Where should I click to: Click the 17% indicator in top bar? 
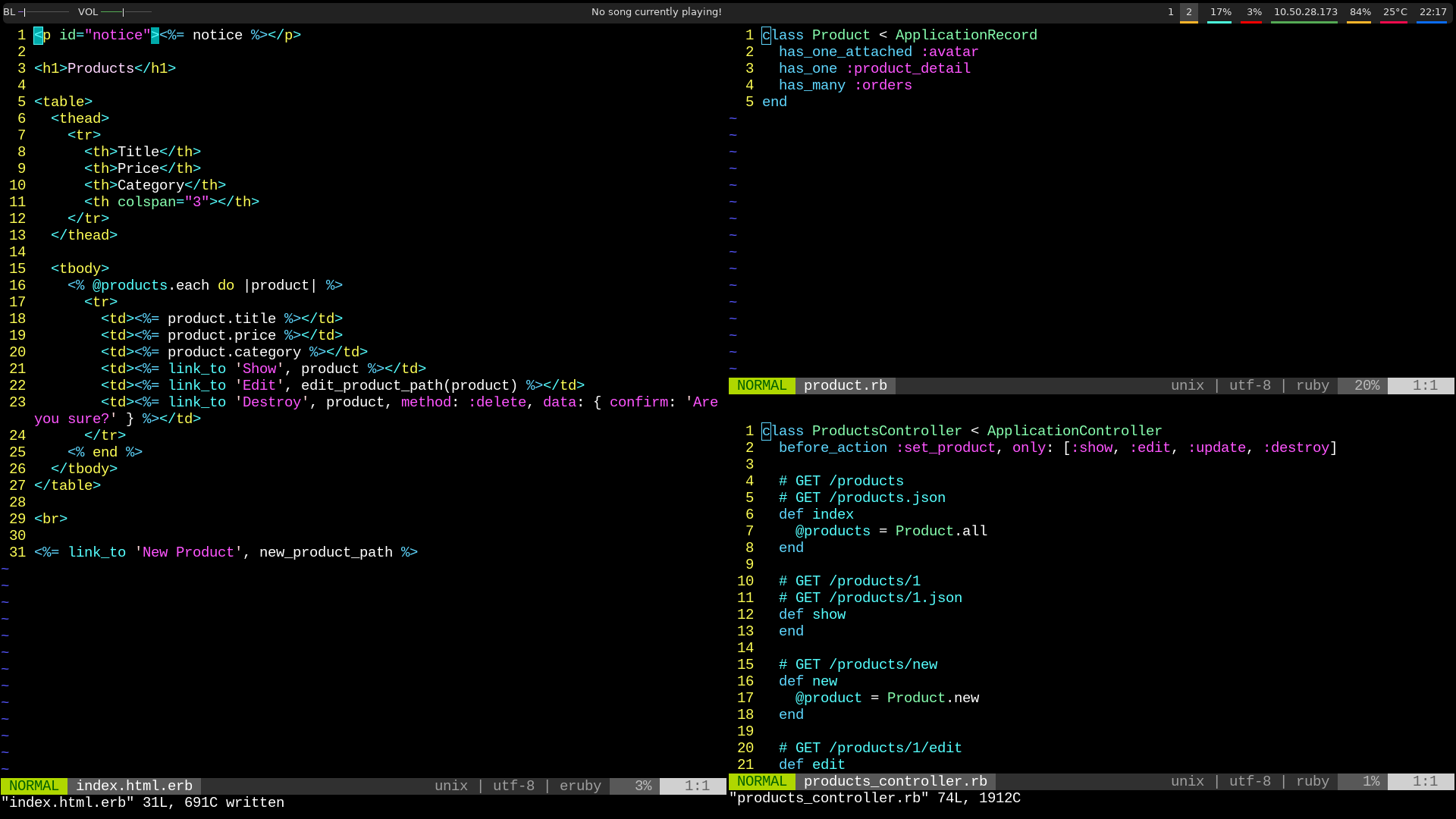(1220, 12)
